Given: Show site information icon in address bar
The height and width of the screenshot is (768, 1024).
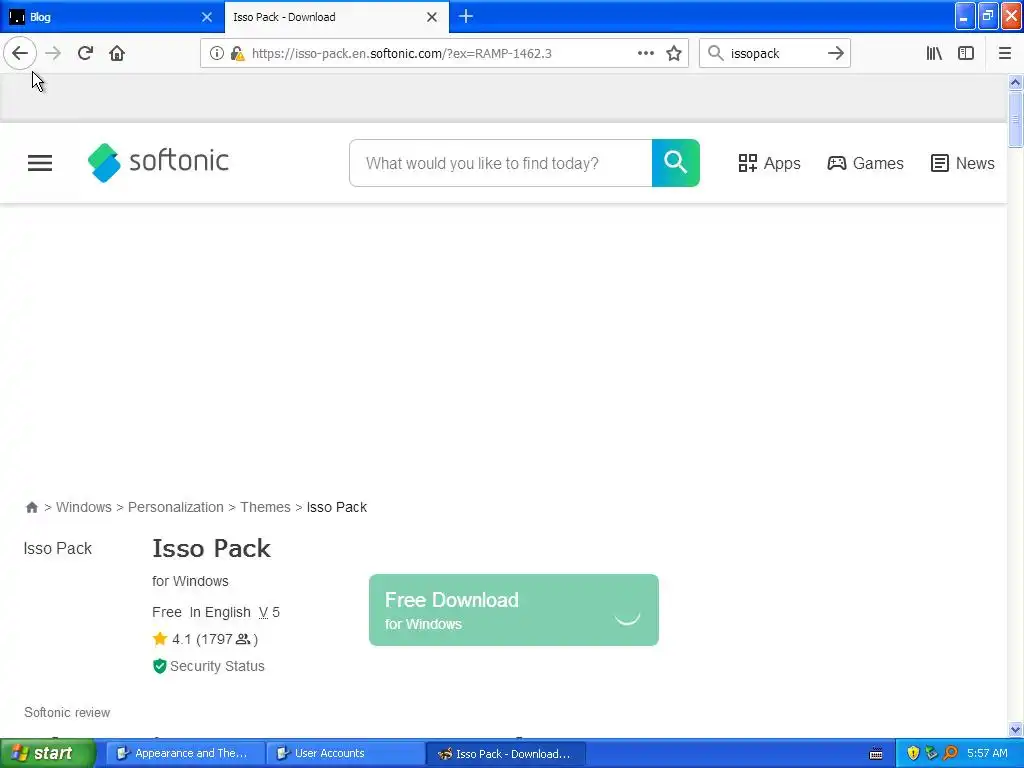Looking at the screenshot, I should coord(217,54).
